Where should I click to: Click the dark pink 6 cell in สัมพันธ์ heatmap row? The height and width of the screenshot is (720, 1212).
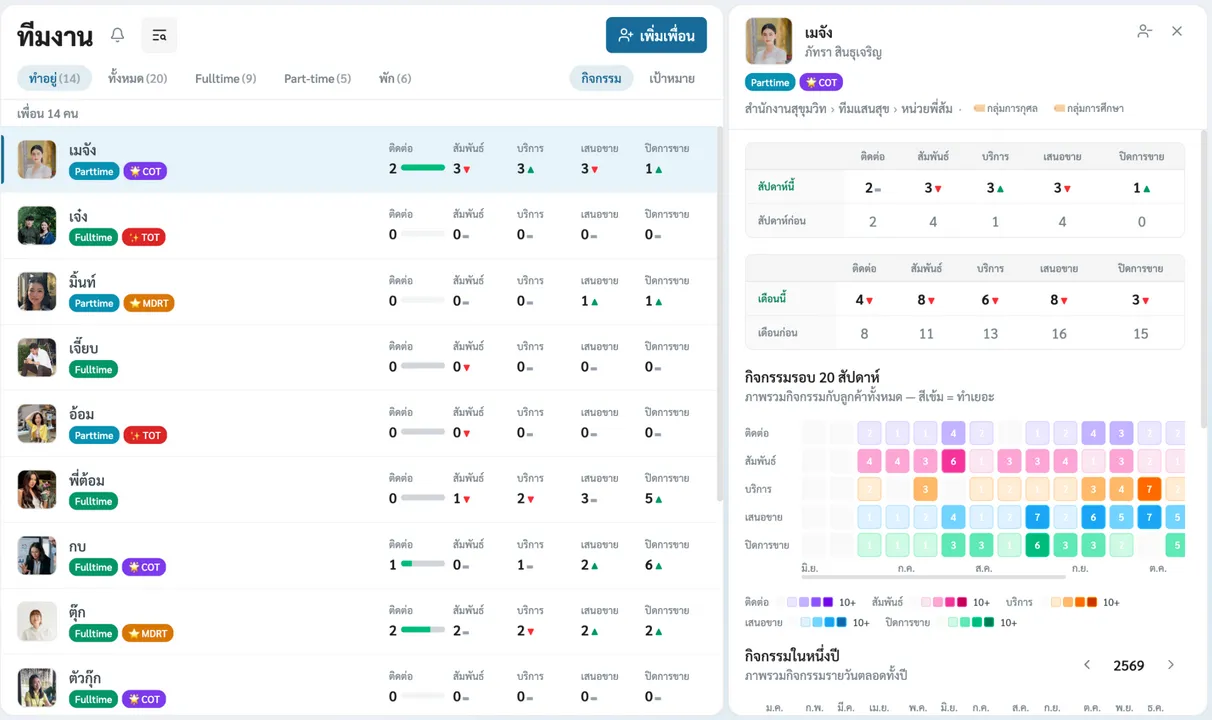[953, 461]
